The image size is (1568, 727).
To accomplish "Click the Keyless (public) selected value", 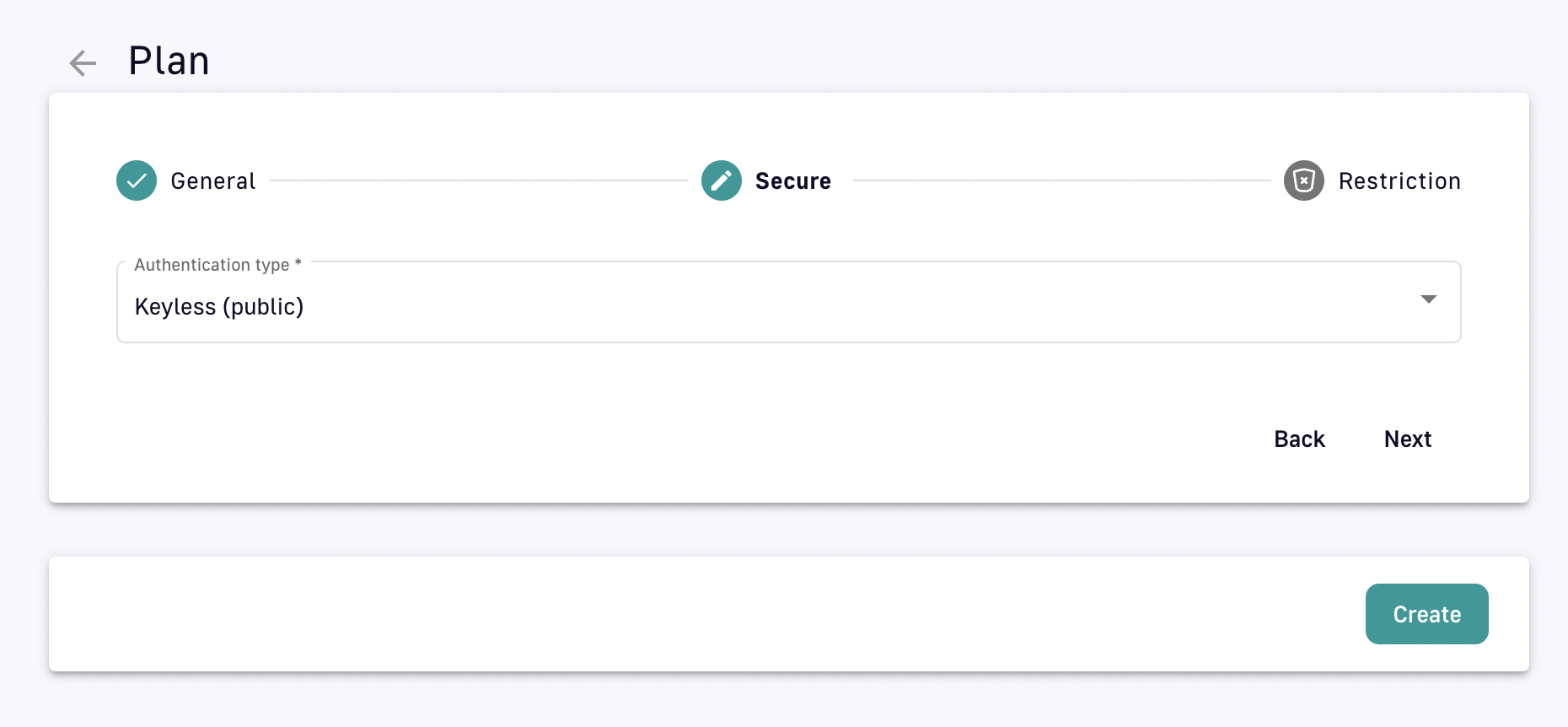I will point(219,307).
